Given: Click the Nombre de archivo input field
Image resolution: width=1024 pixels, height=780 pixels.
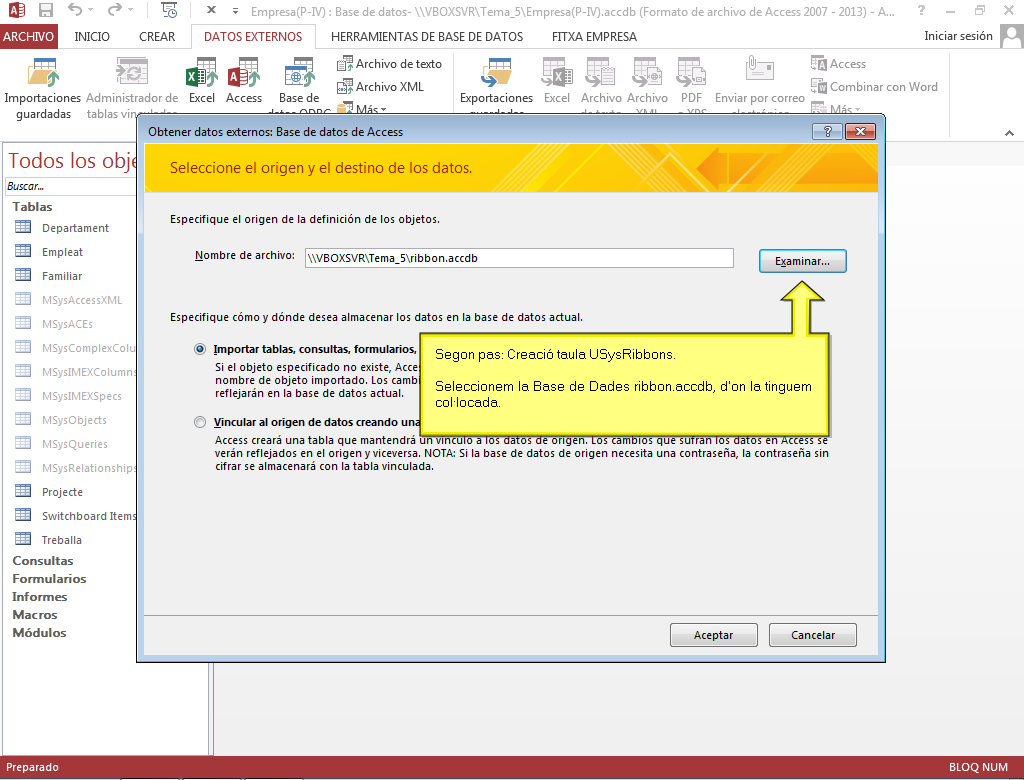Looking at the screenshot, I should (519, 258).
